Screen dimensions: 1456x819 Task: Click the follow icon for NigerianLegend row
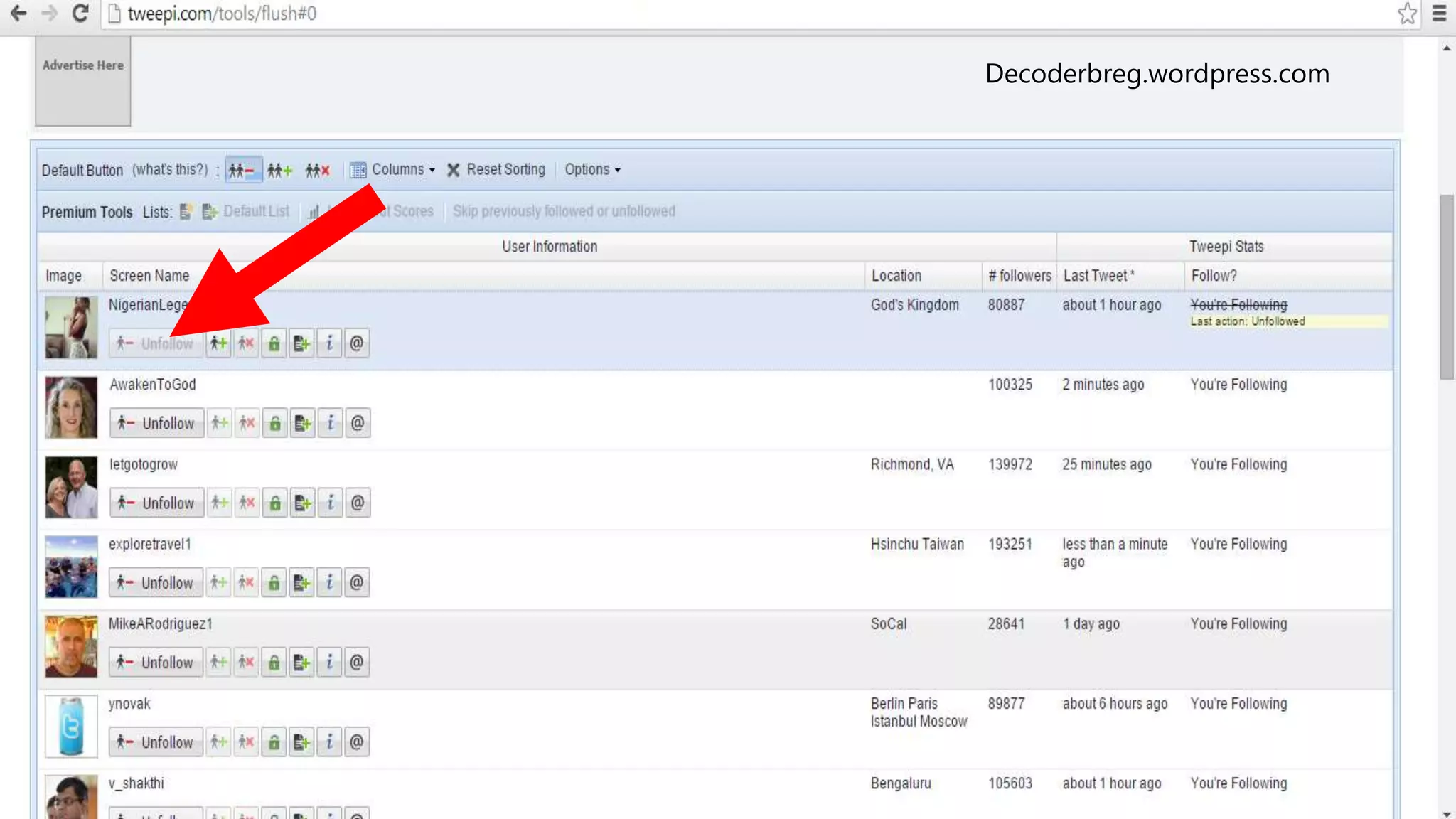(218, 343)
